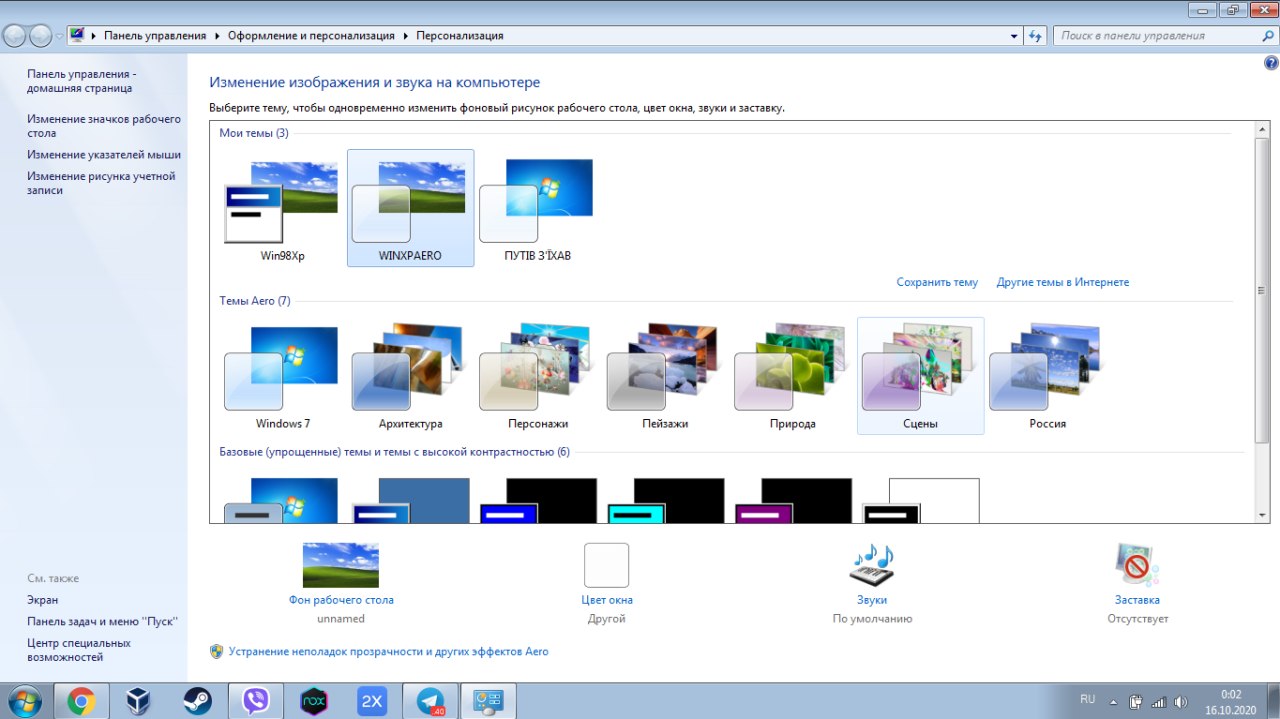The width and height of the screenshot is (1280, 719).
Task: Open Steam from the taskbar
Action: [x=197, y=701]
